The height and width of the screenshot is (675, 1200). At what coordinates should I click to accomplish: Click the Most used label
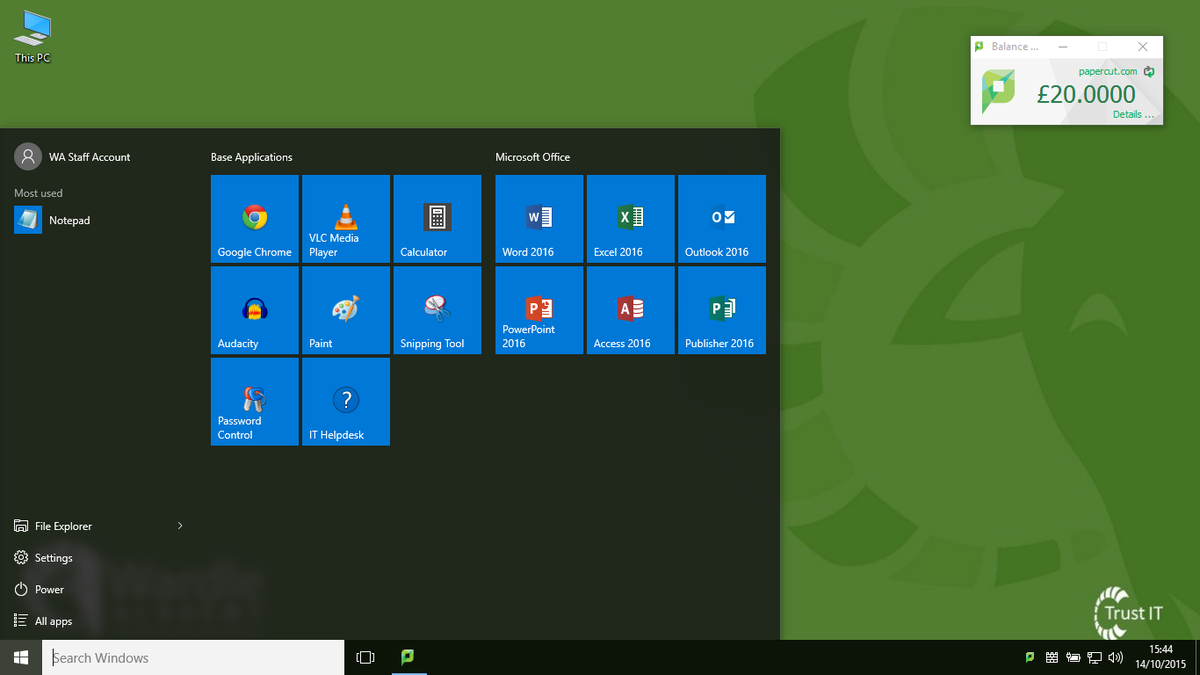pyautogui.click(x=38, y=193)
